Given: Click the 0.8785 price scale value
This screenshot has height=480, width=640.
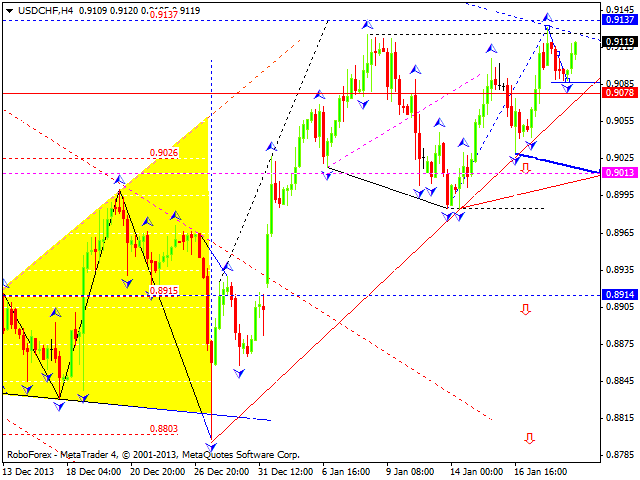Looking at the screenshot, I should click(620, 454).
